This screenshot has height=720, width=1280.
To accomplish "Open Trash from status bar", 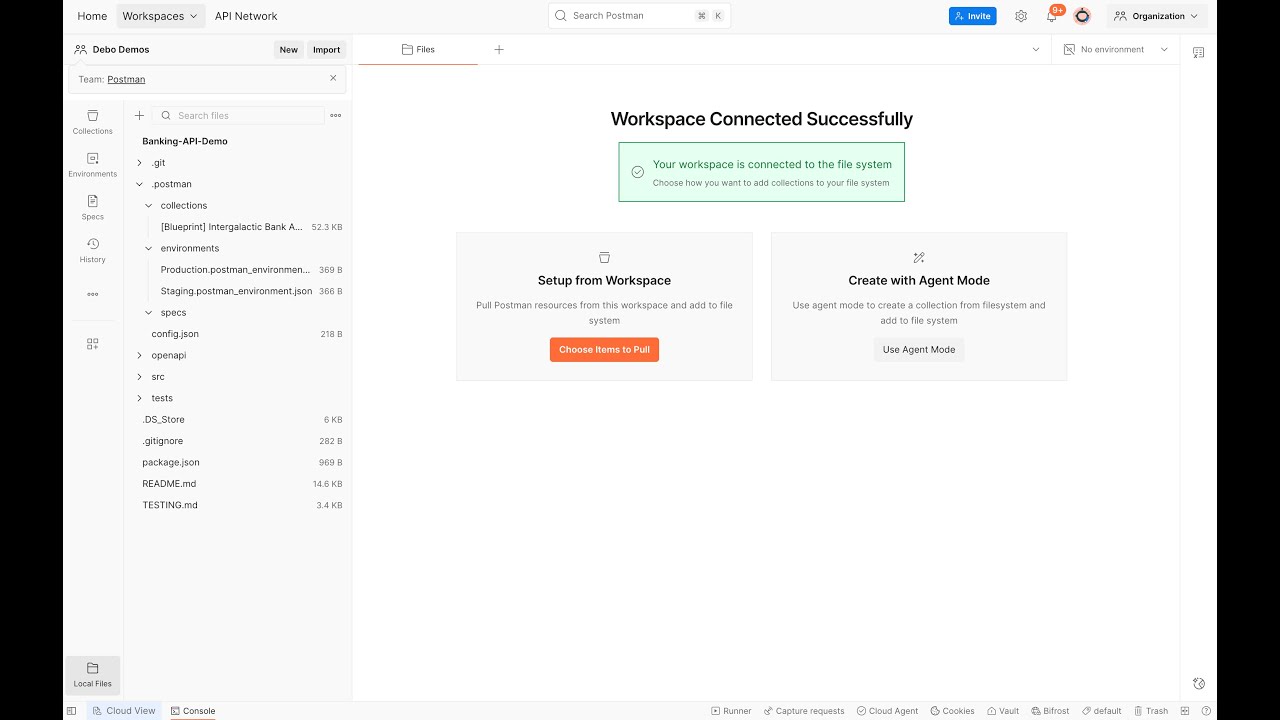I will click(1151, 711).
